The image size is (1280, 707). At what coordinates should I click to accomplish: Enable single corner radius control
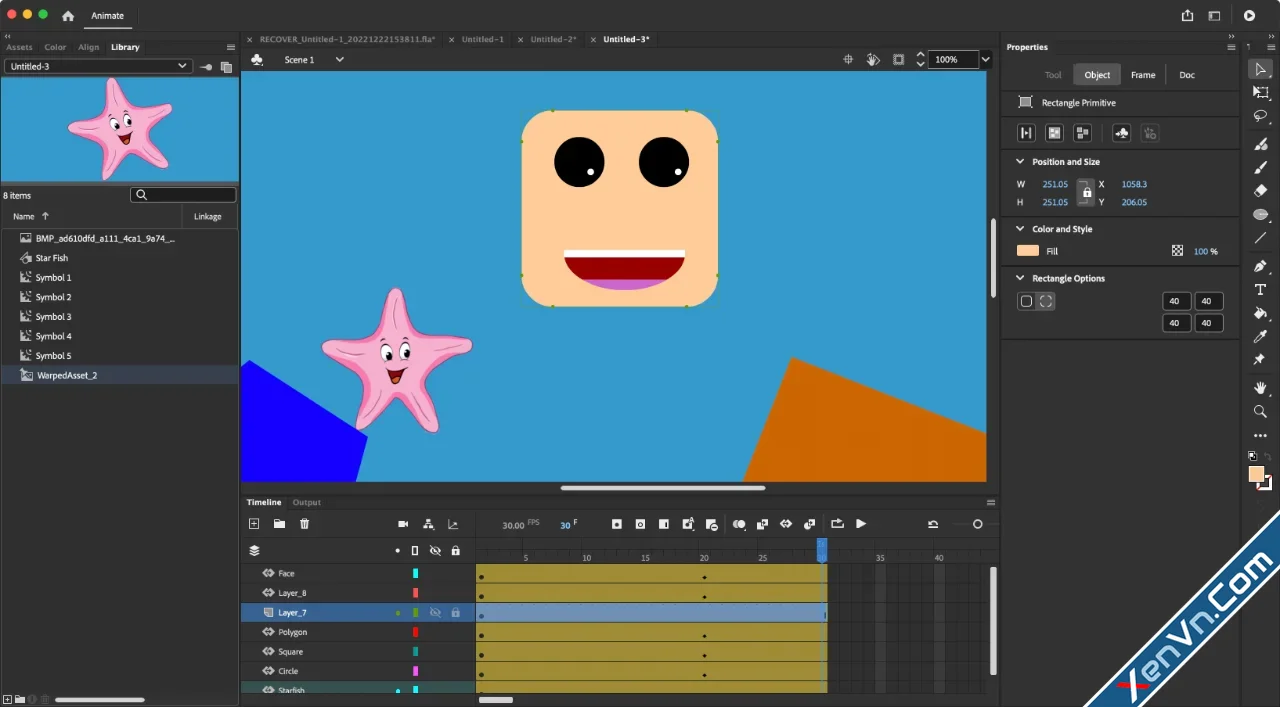[x=1026, y=301]
